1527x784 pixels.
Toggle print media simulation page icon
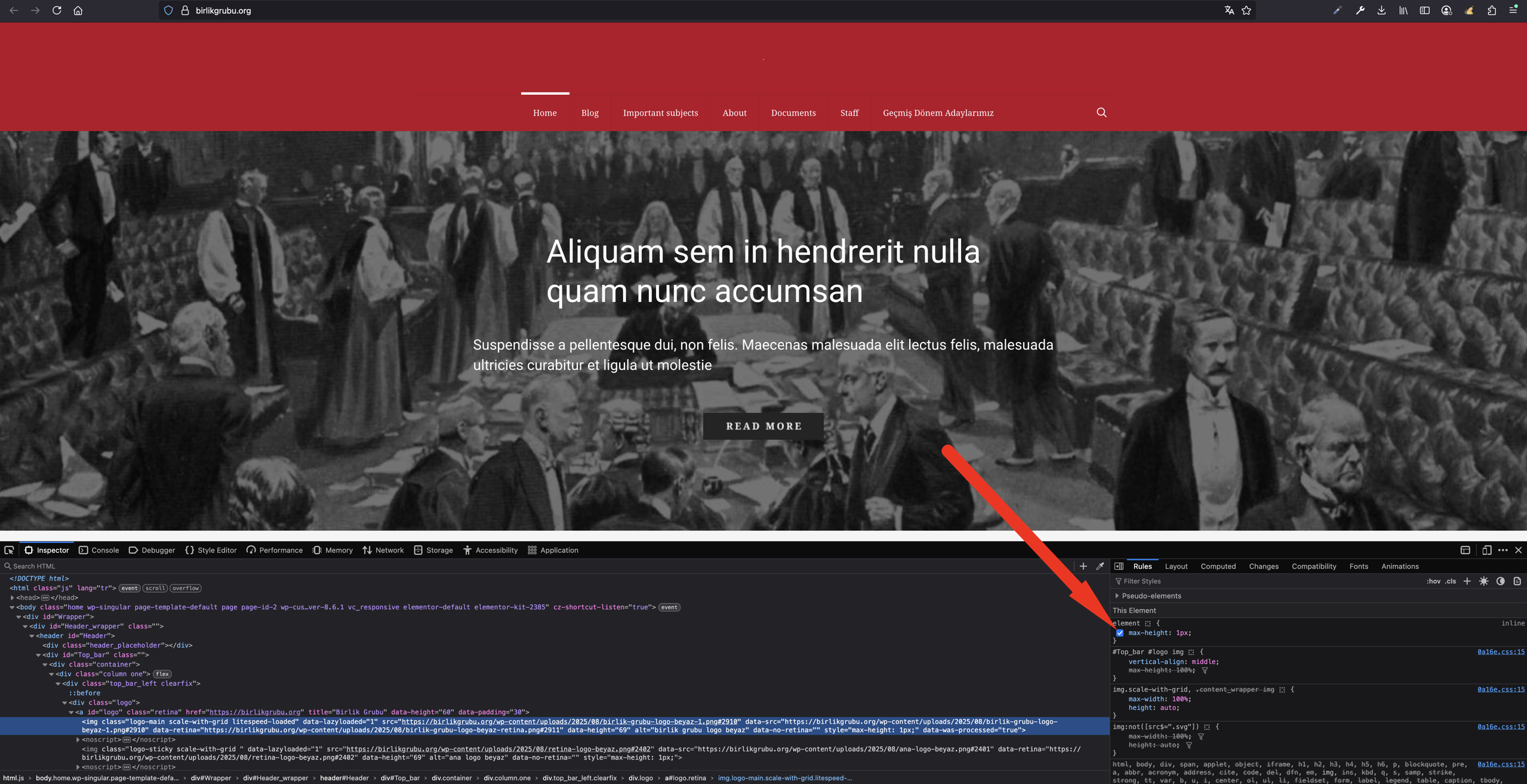coord(1517,581)
